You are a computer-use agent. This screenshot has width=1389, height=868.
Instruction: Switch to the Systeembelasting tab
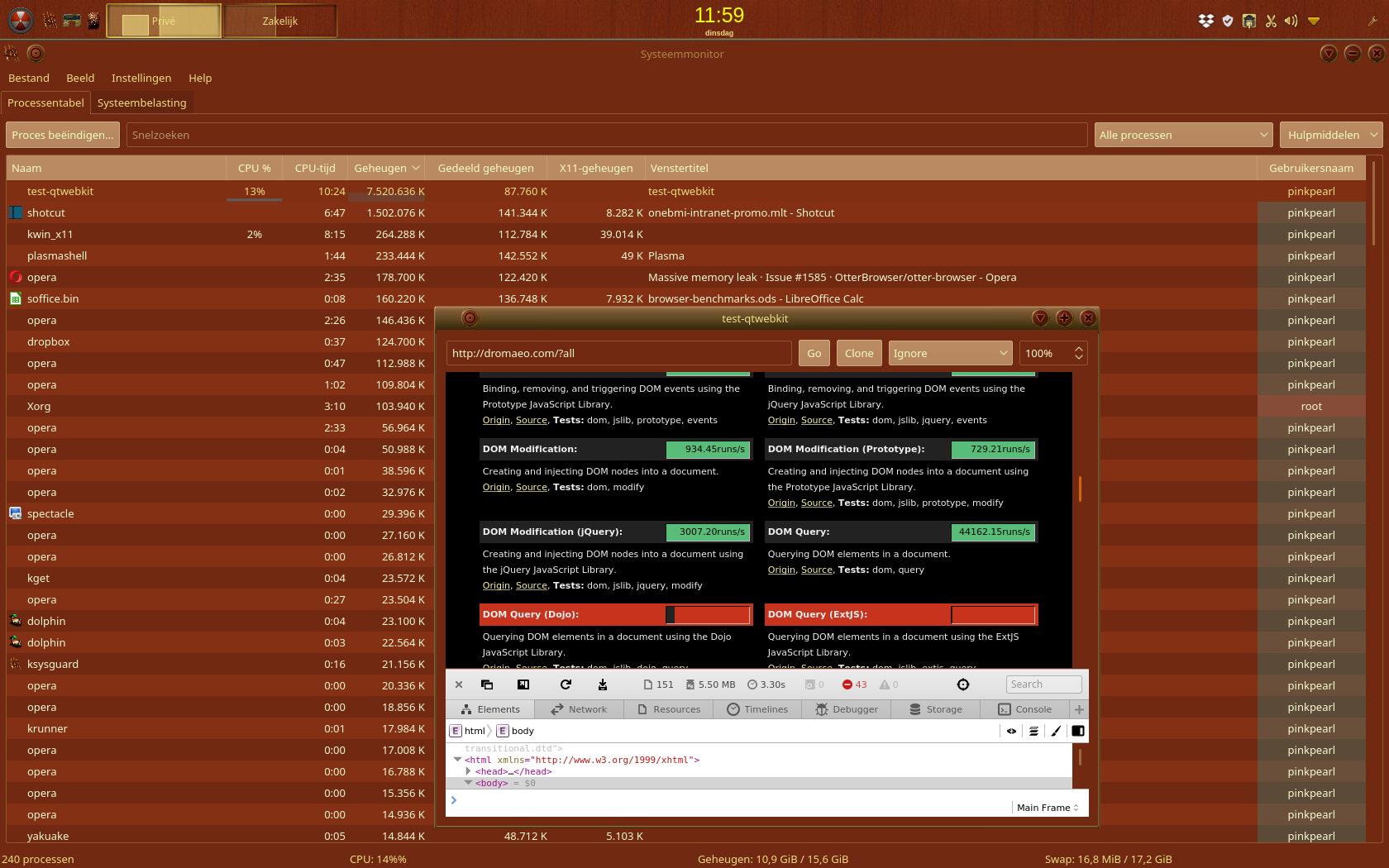click(141, 103)
